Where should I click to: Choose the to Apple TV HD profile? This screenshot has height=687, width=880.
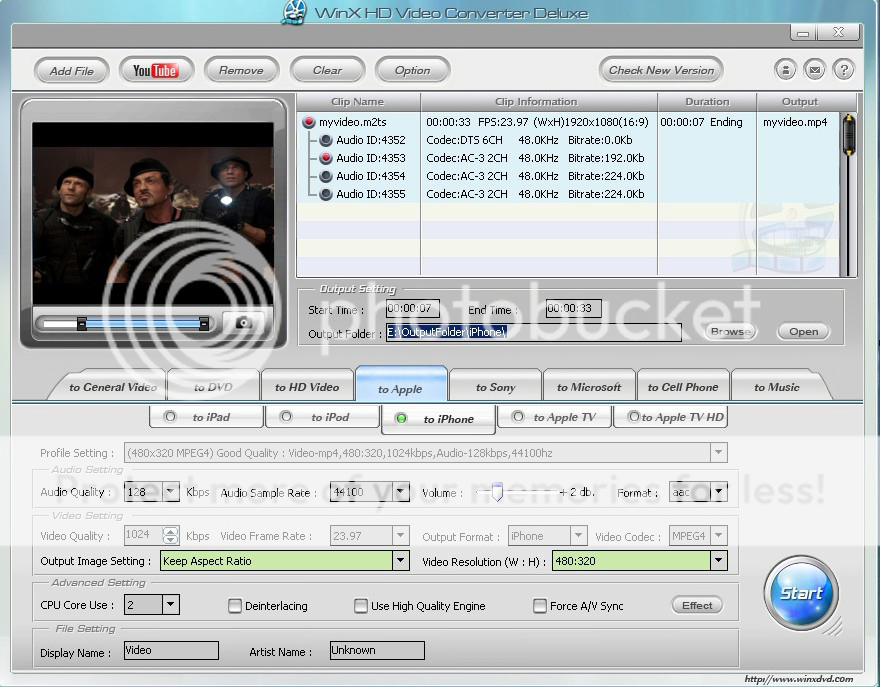click(x=671, y=417)
